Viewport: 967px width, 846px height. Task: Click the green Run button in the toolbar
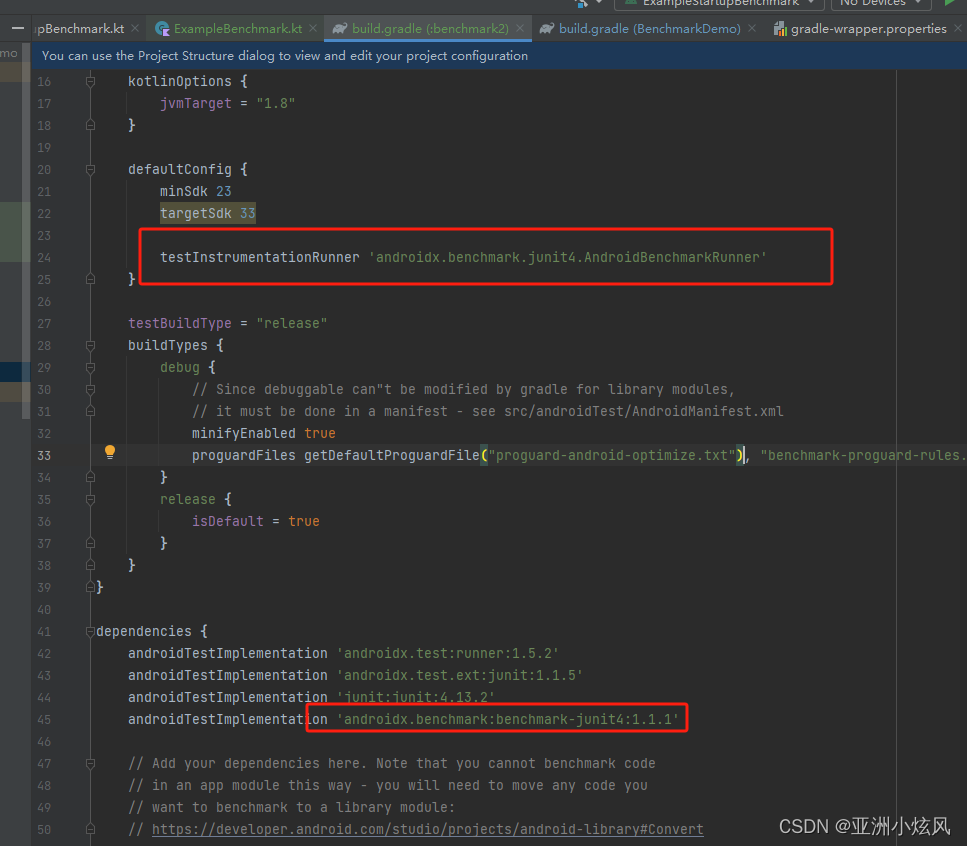(951, 4)
